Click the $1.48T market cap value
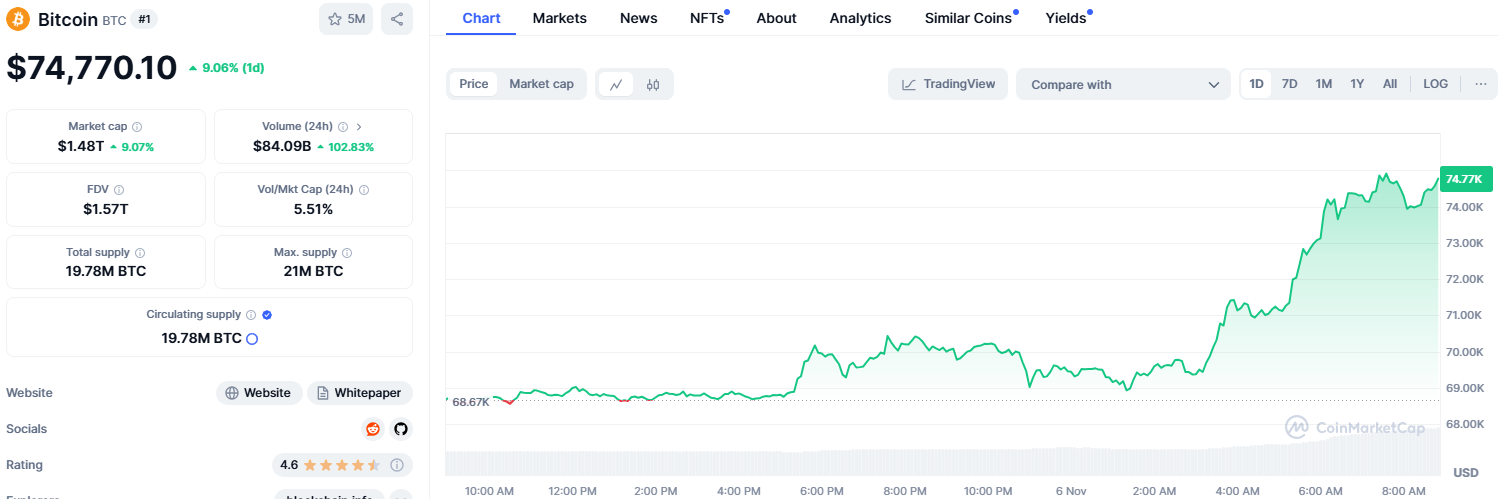The image size is (1498, 499). 81,146
